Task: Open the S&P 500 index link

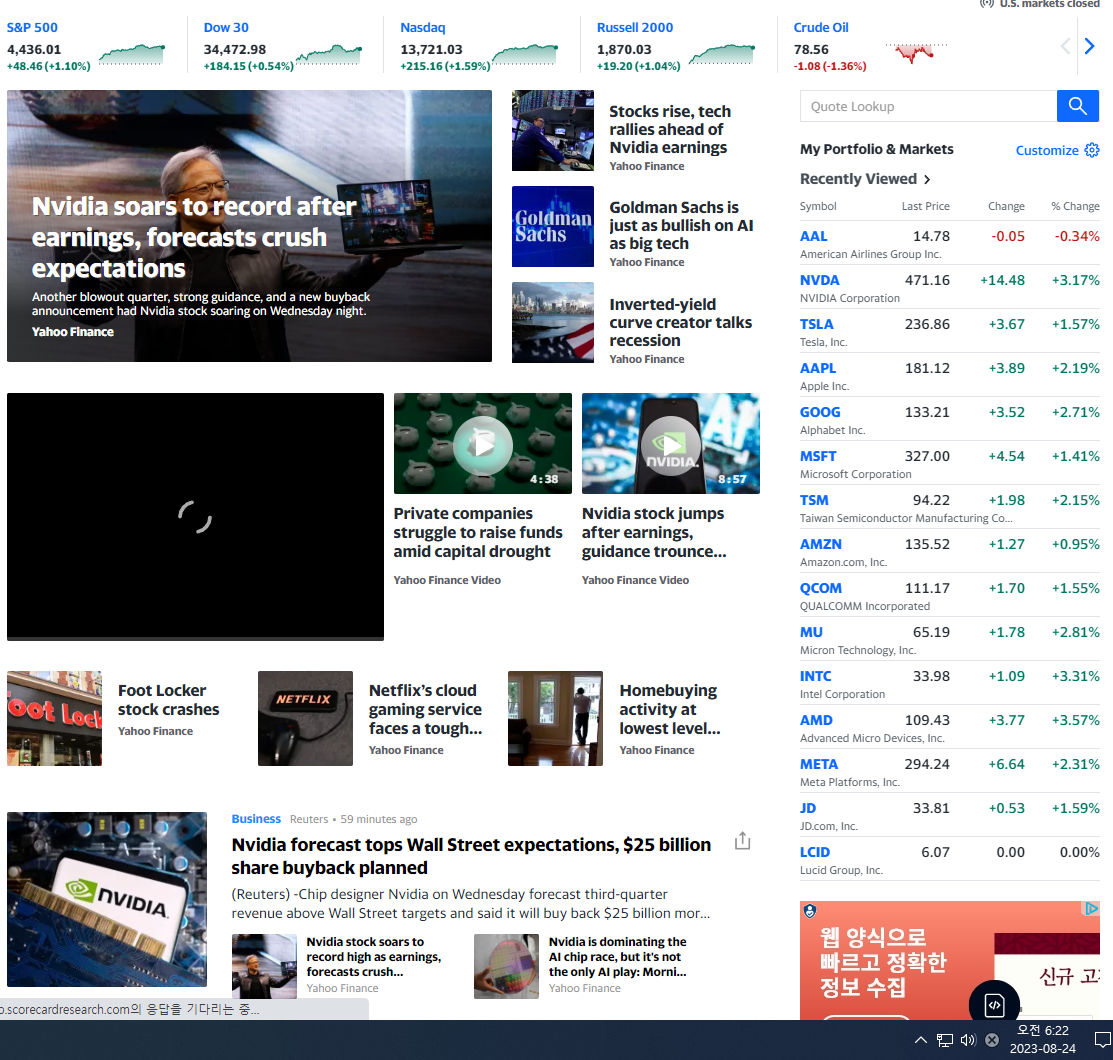Action: [32, 28]
